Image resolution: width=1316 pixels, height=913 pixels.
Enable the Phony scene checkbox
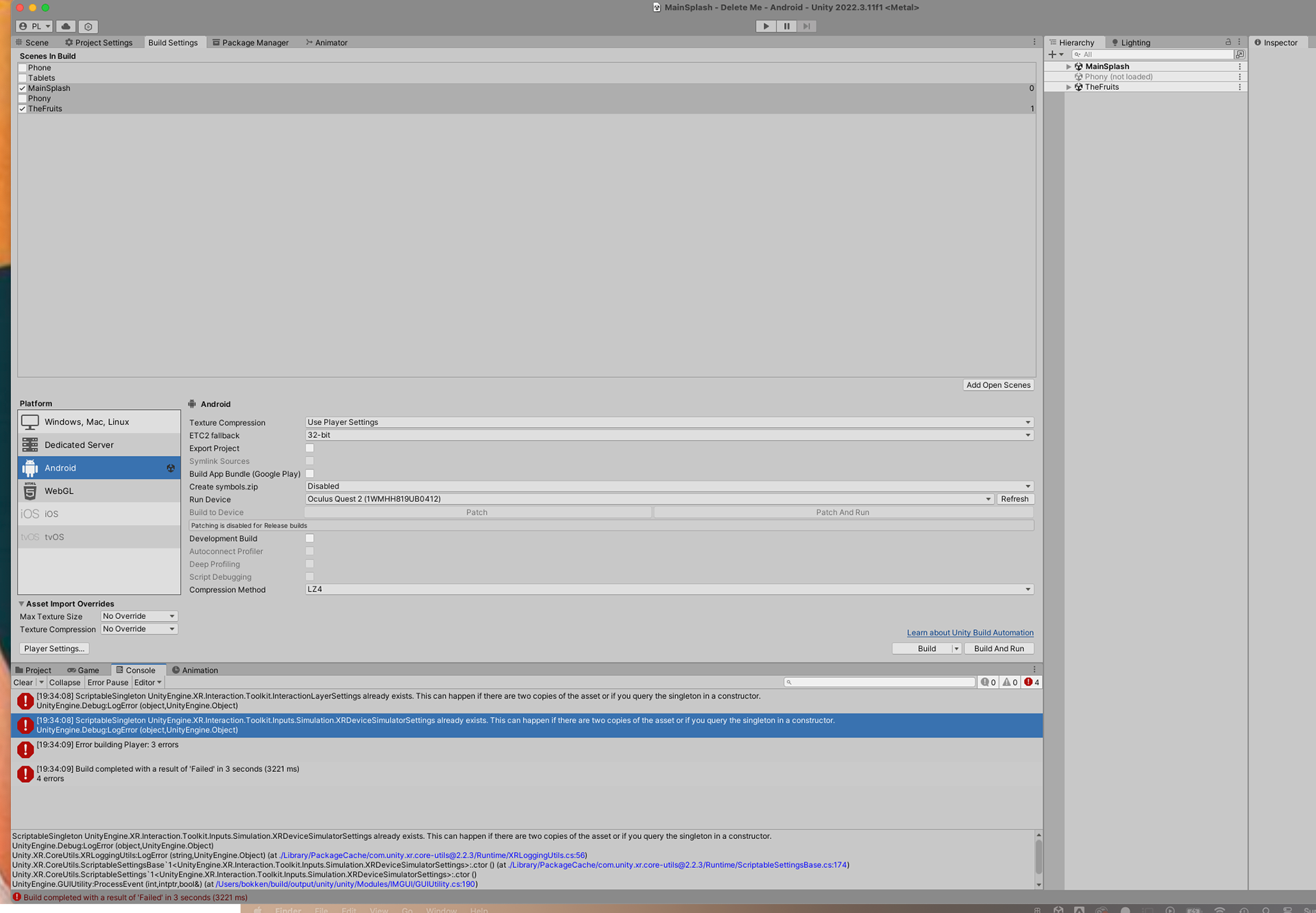[23, 99]
